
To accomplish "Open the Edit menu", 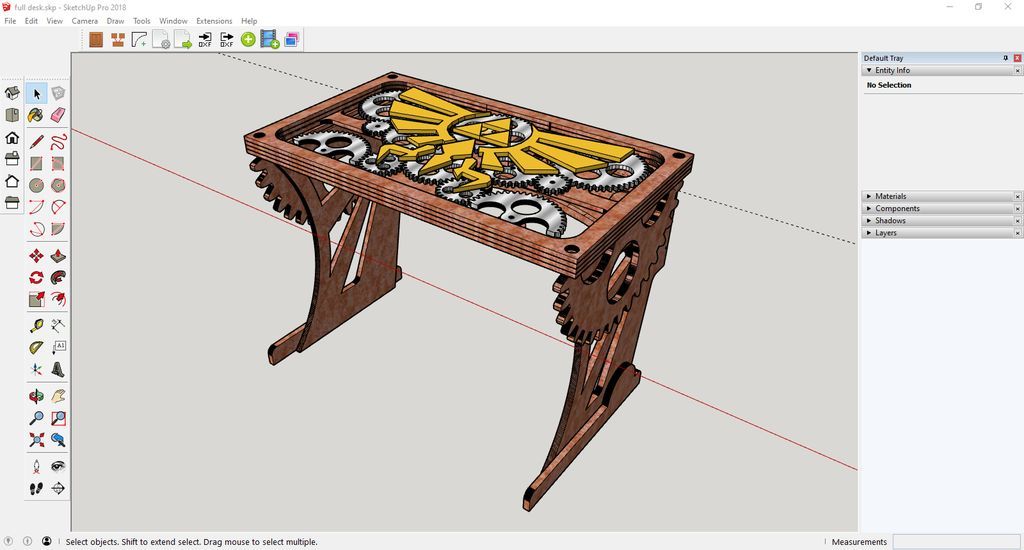I will 31,21.
